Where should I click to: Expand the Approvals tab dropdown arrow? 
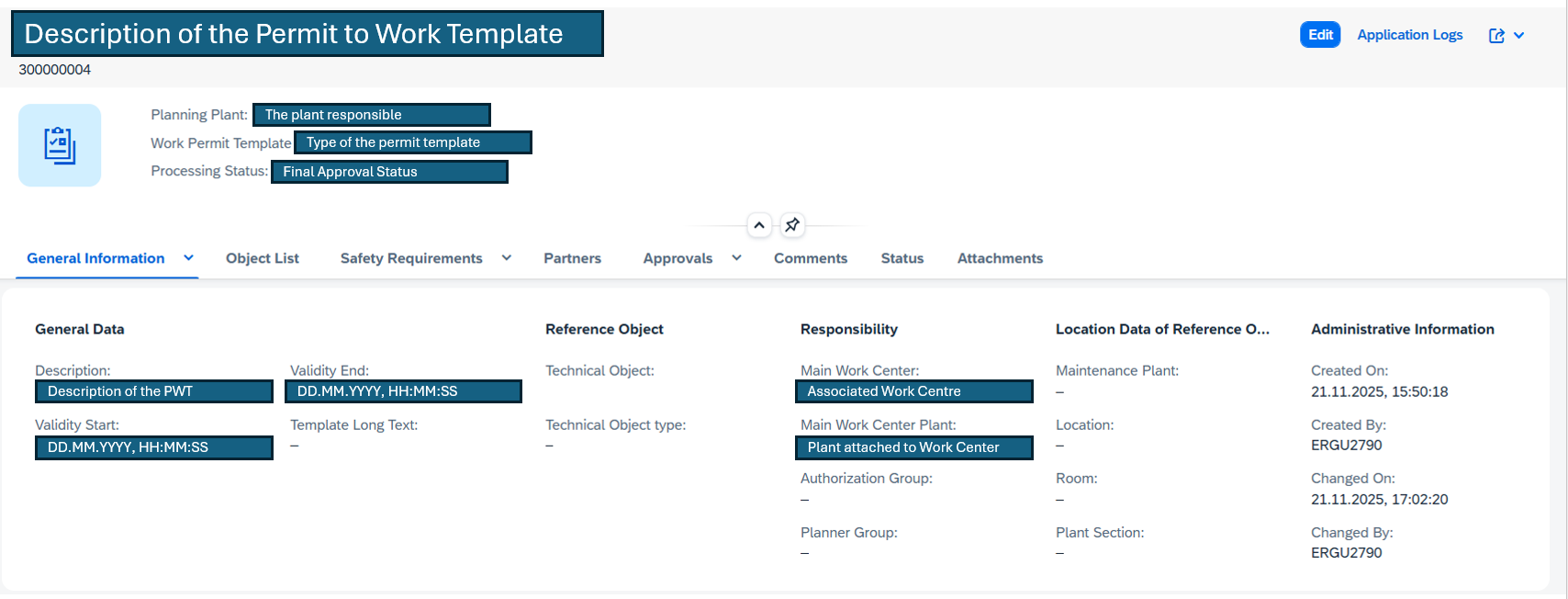point(736,258)
